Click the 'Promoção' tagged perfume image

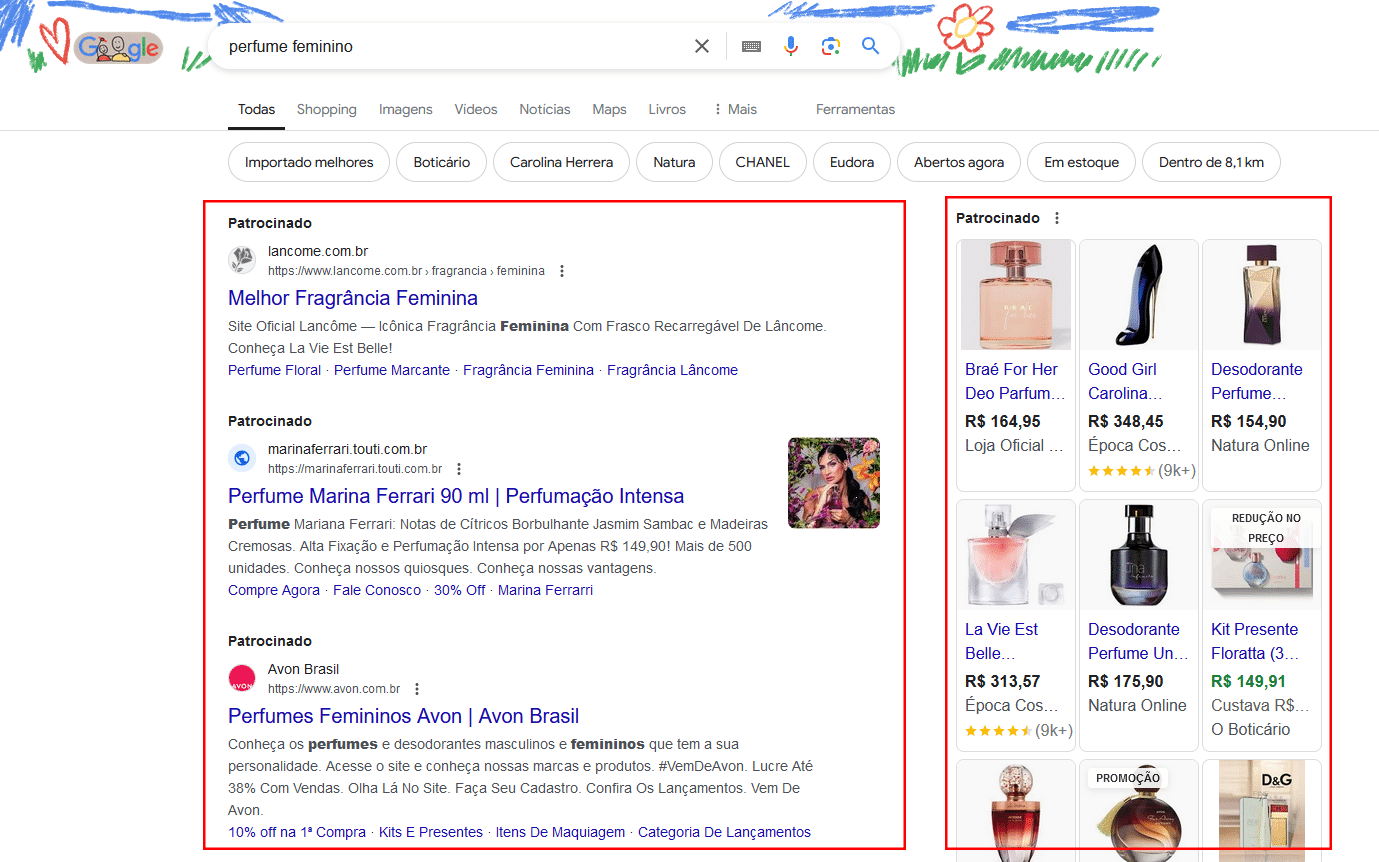[x=1138, y=812]
